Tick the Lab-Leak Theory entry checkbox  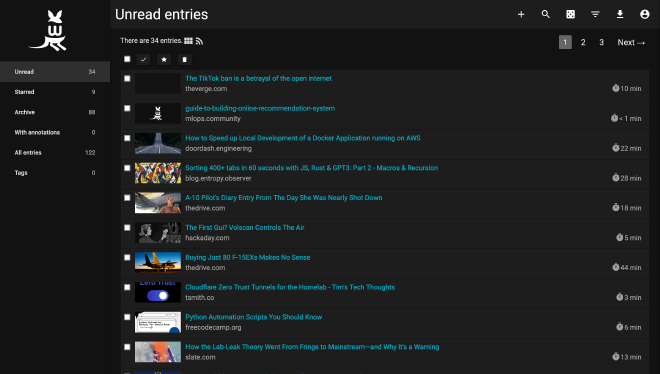click(x=127, y=347)
